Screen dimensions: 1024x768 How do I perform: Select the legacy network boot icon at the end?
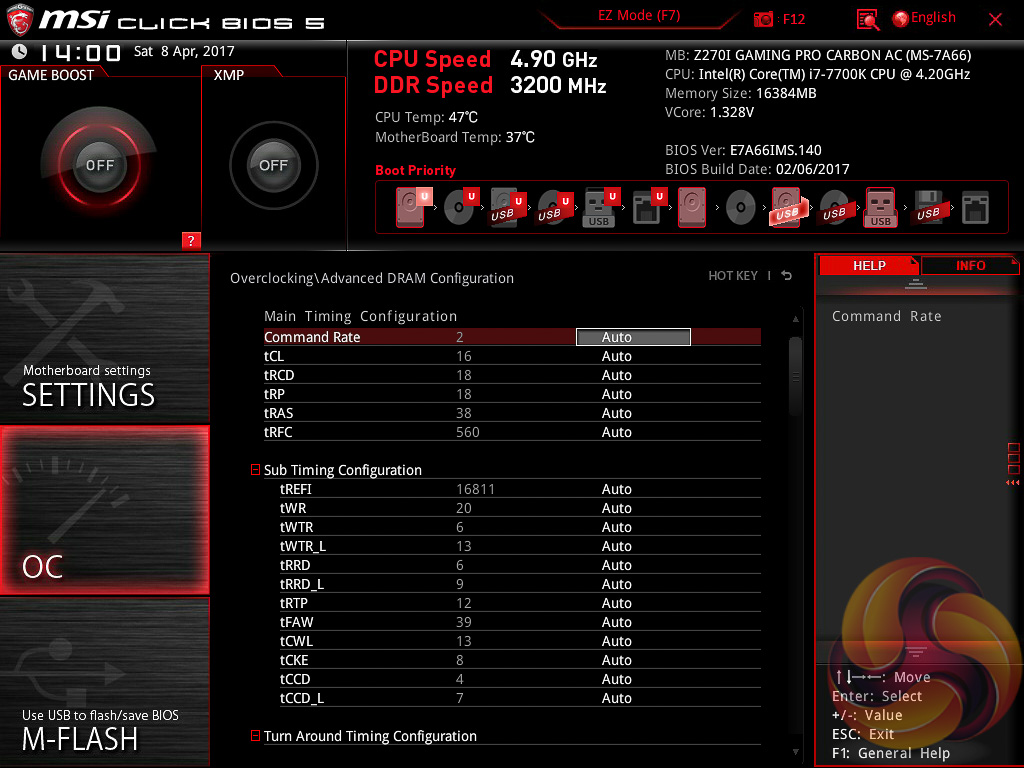click(976, 208)
